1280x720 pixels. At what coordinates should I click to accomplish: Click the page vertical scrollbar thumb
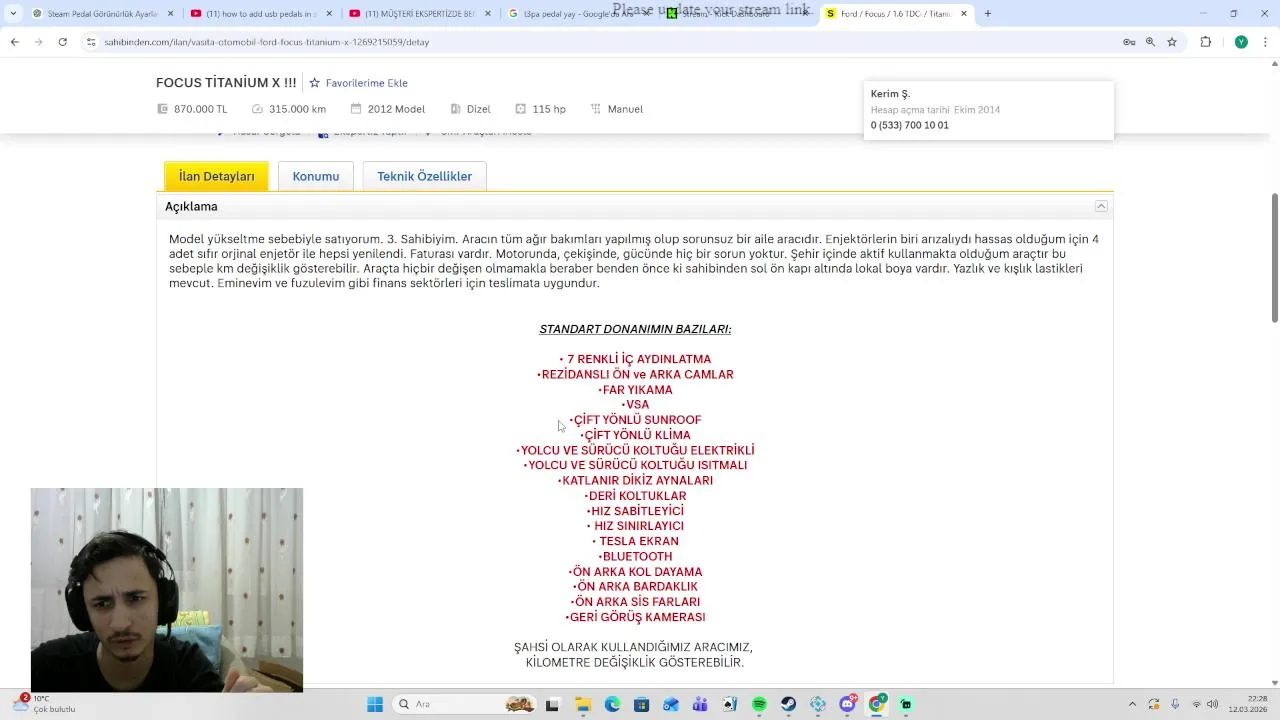[x=1274, y=256]
